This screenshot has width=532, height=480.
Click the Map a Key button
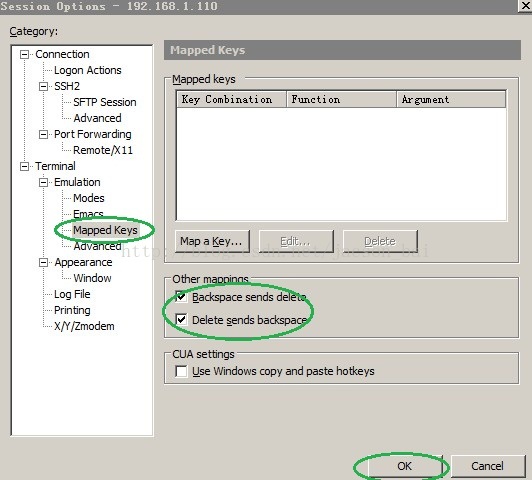212,242
